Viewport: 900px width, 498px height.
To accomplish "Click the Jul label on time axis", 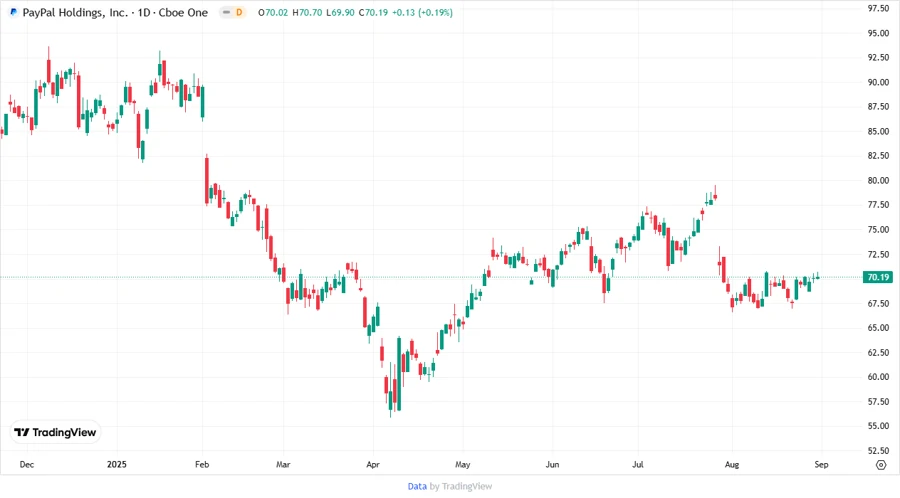I will click(638, 465).
